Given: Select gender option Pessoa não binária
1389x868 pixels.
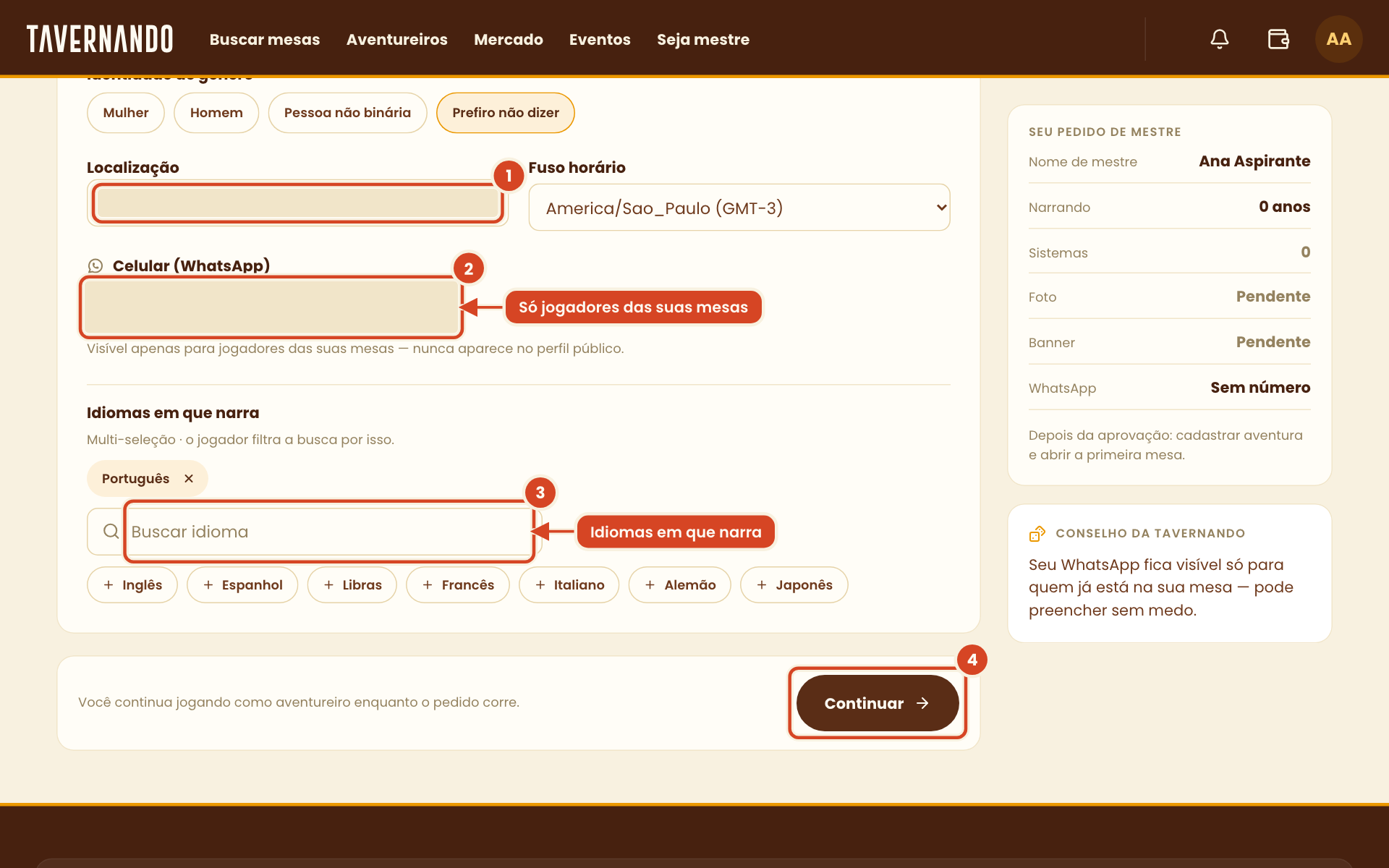Looking at the screenshot, I should [x=347, y=113].
